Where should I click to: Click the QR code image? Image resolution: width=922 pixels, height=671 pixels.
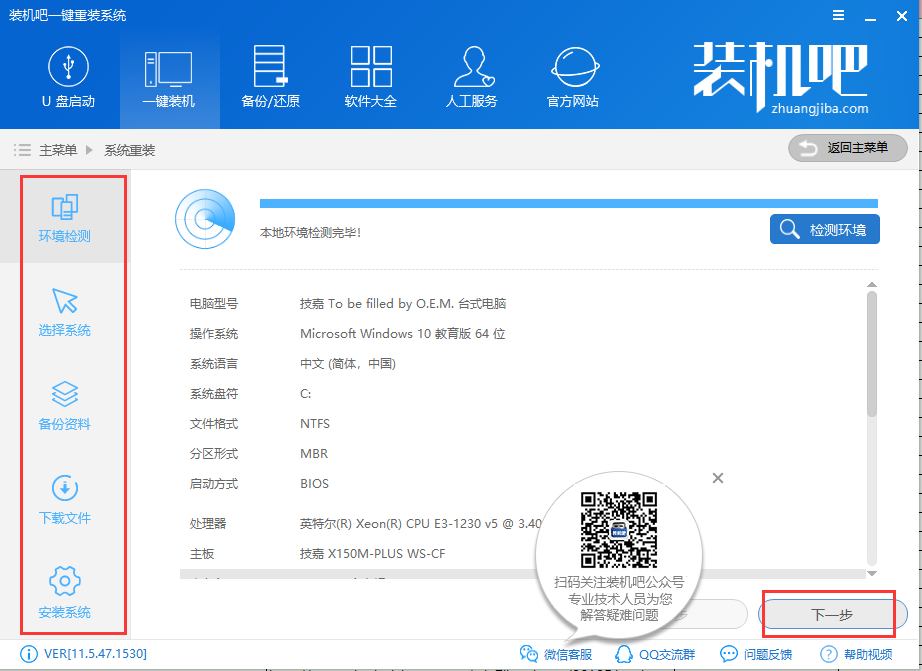click(619, 530)
